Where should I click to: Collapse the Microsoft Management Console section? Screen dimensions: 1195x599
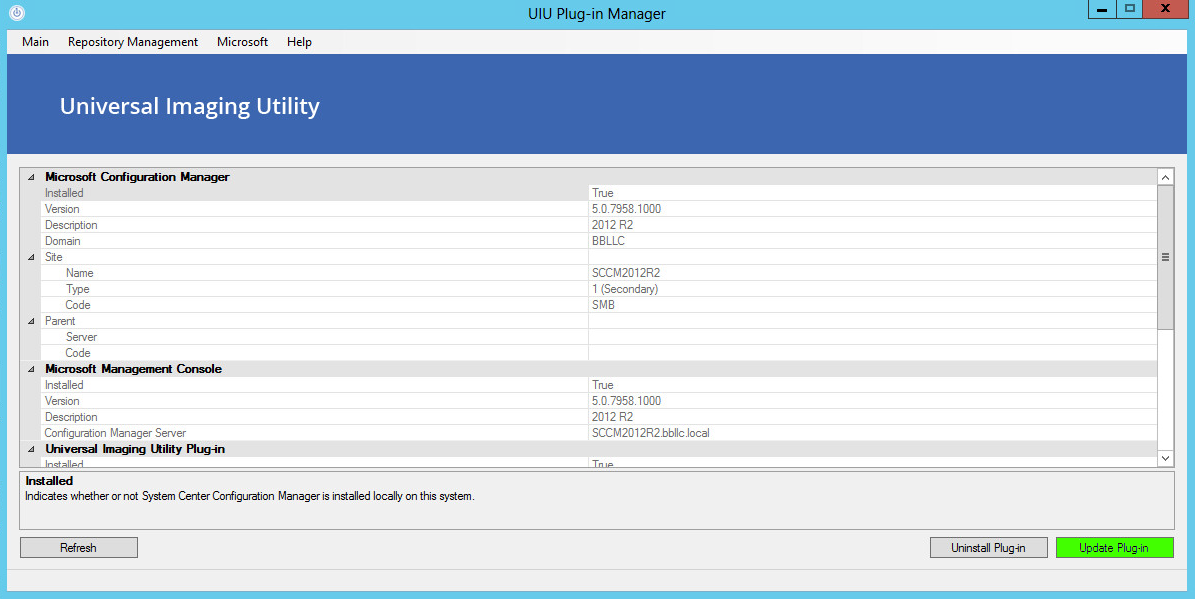(x=31, y=369)
